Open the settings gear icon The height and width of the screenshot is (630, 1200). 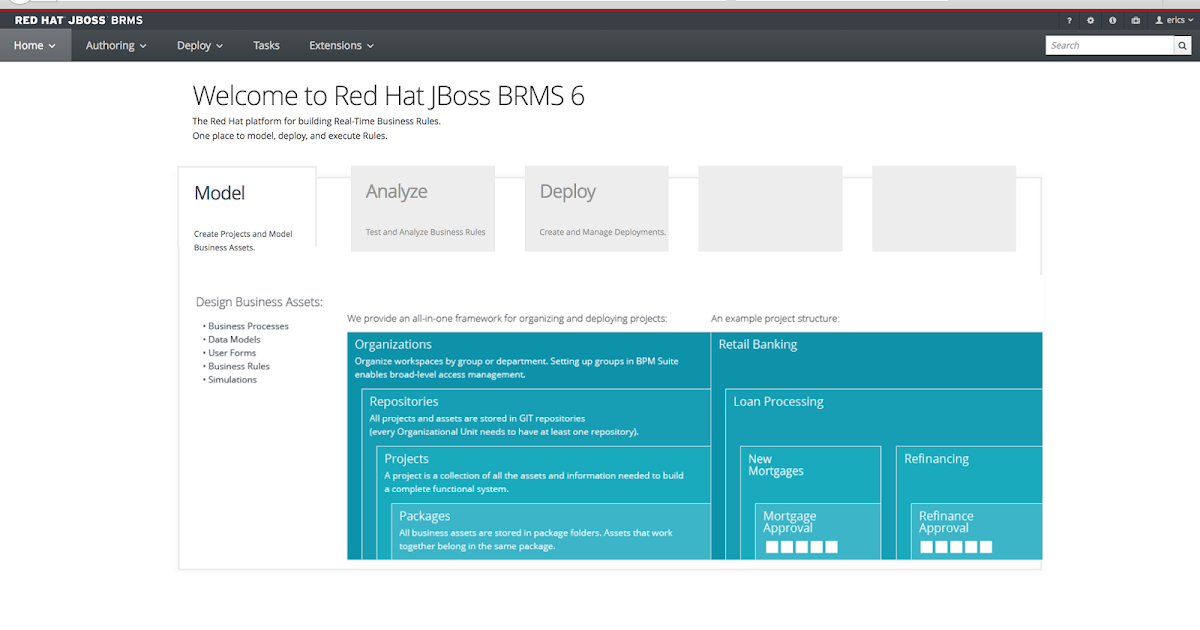[1090, 19]
